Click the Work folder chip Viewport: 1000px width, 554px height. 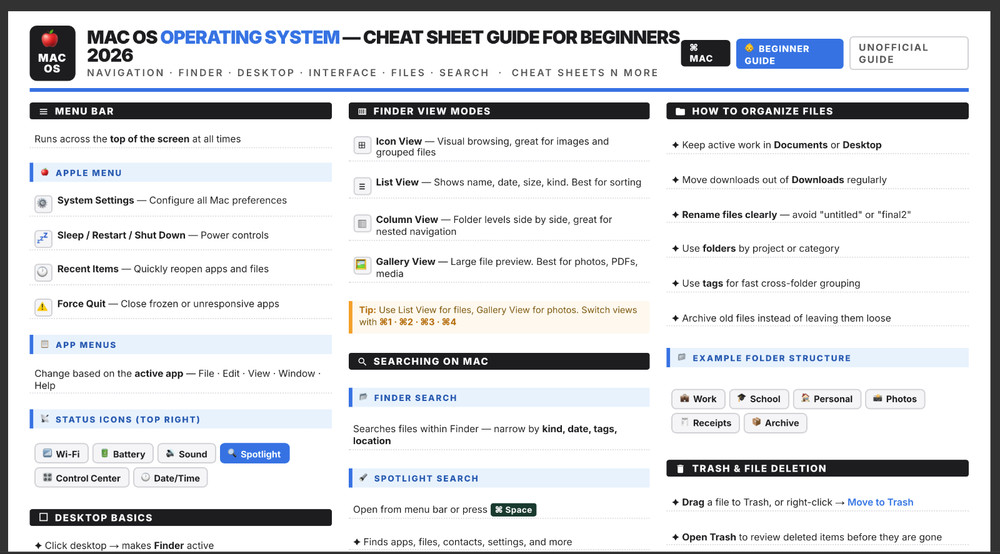698,399
